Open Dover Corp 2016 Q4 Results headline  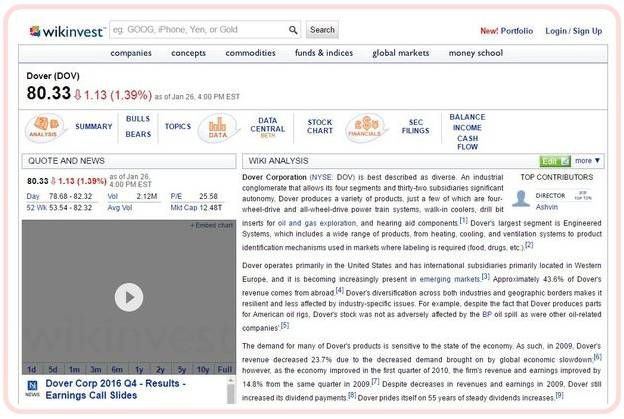(115, 389)
